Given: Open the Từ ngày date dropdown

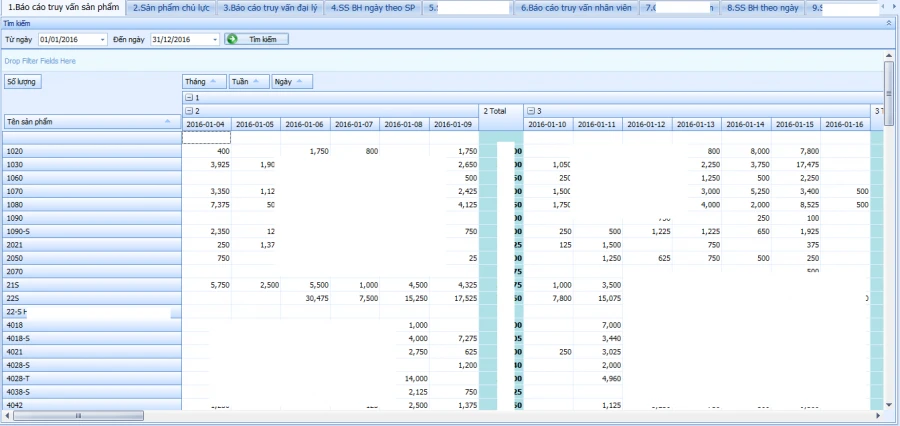Looking at the screenshot, I should click(x=103, y=39).
